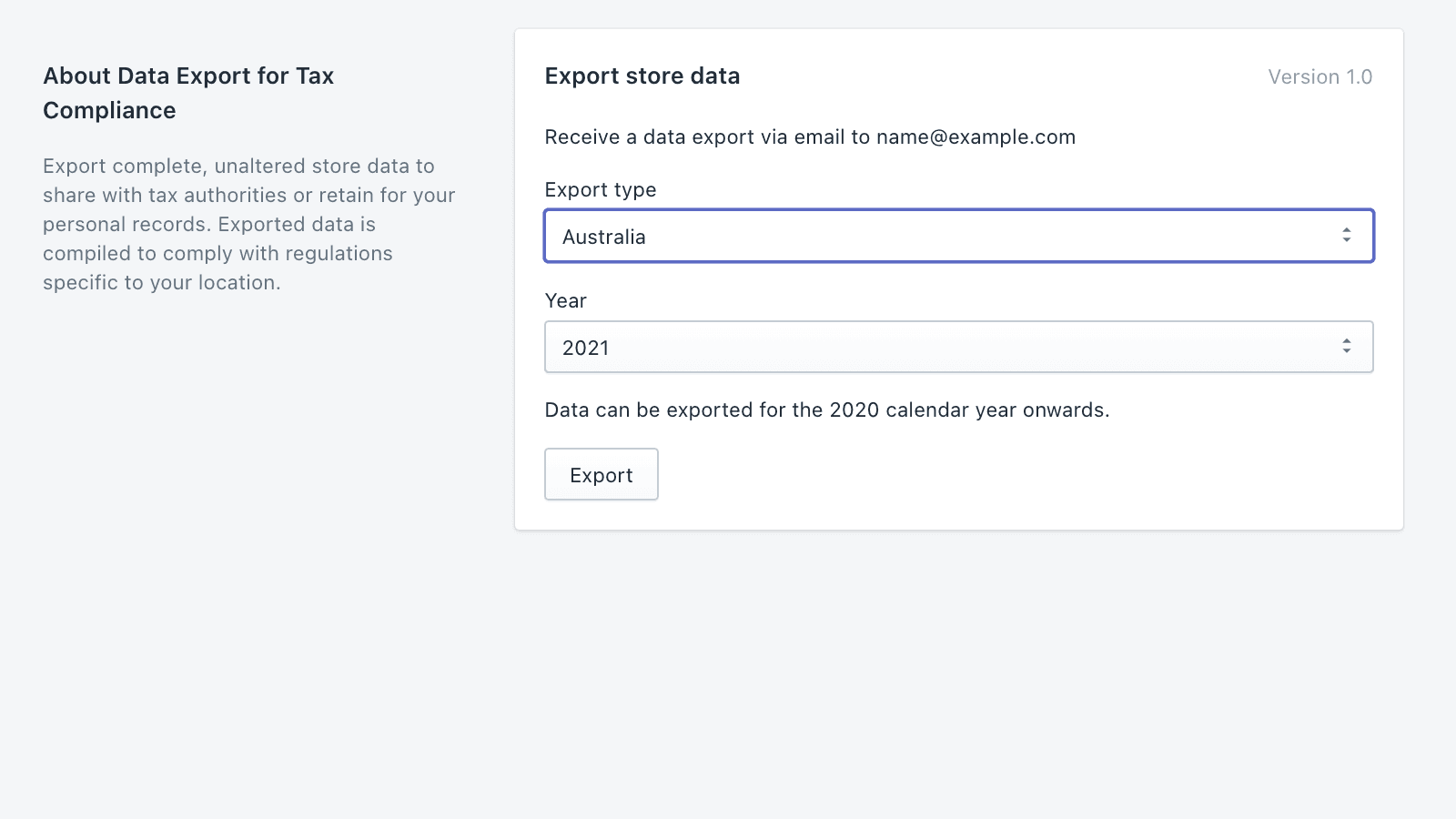The image size is (1456, 819).
Task: Click the arrows icon in Australia selector
Action: click(x=1347, y=236)
